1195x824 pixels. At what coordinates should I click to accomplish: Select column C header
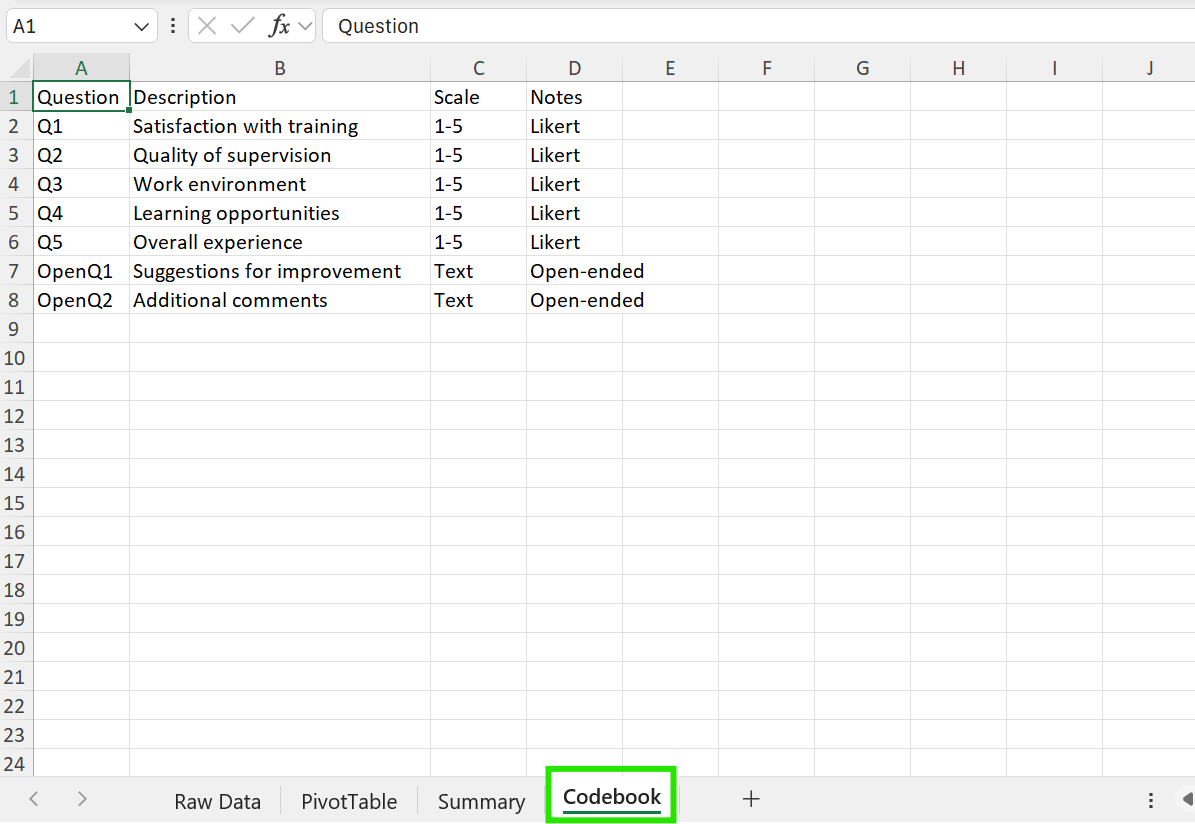pos(479,68)
